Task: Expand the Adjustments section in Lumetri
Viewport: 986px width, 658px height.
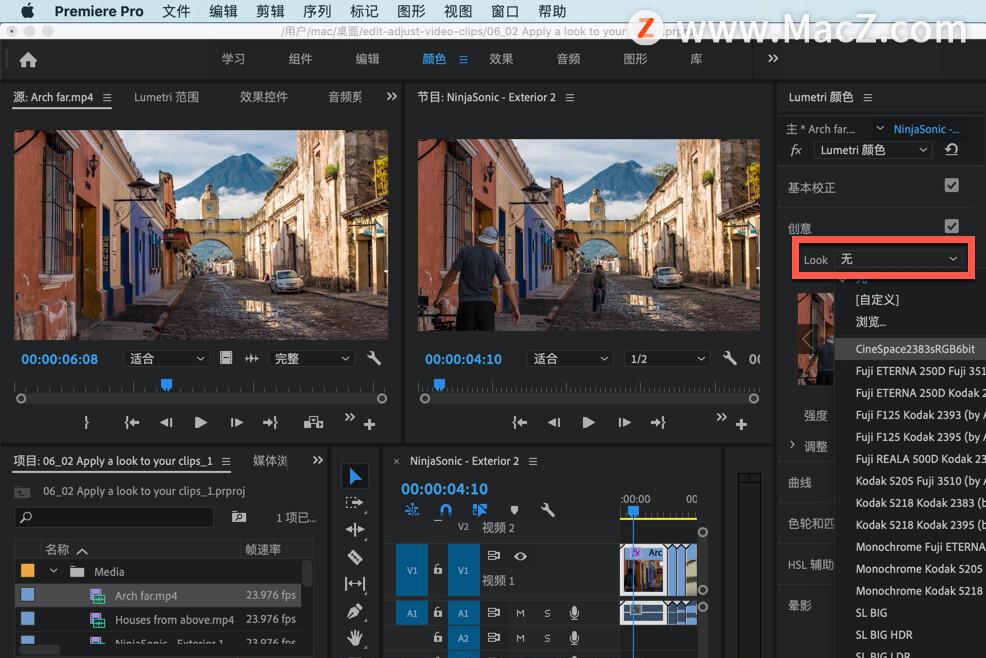Action: 792,445
